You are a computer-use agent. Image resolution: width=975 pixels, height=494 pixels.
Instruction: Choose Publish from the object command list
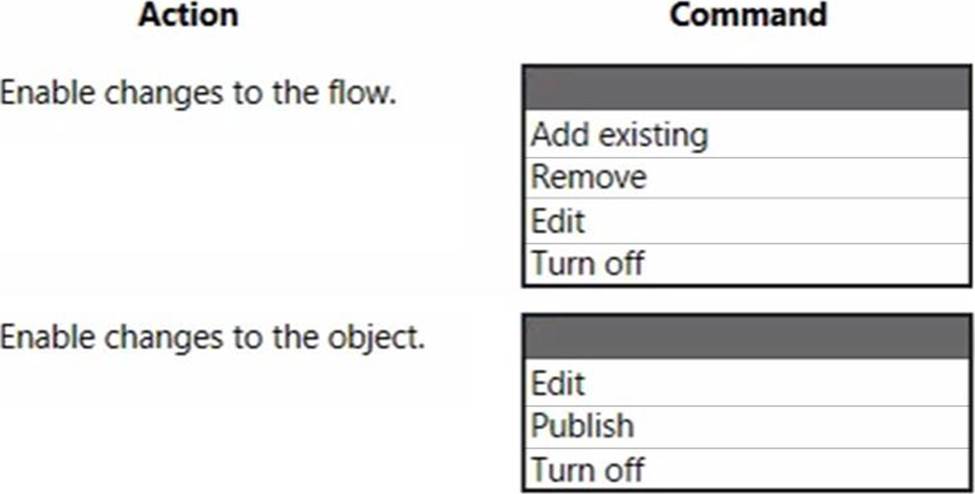[x=746, y=425]
